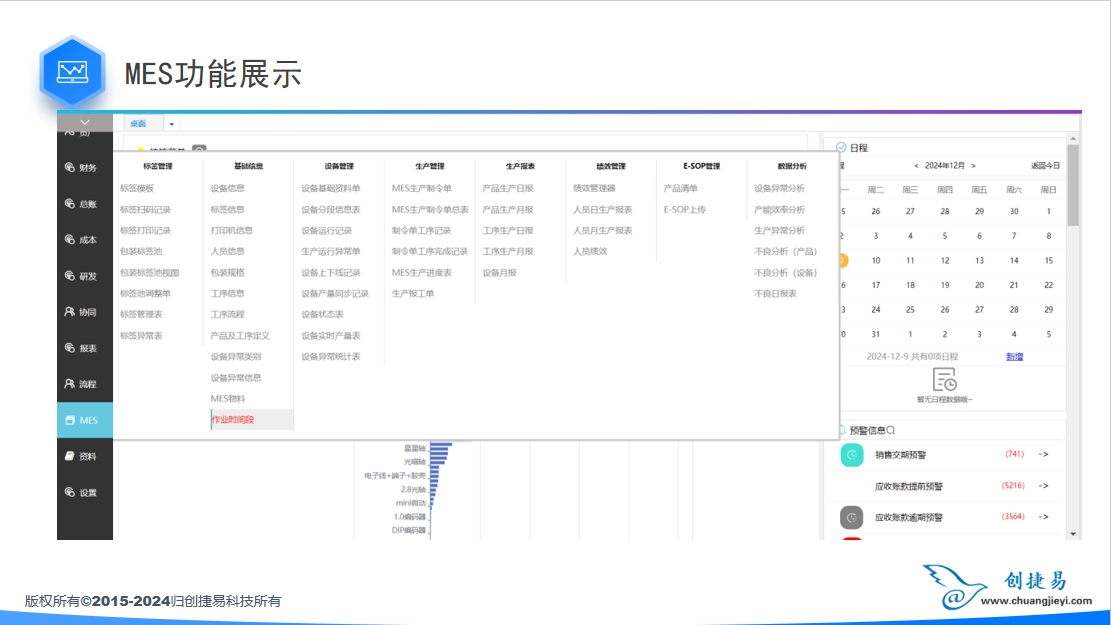Screen dimensions: 1111x625
Task: Click 返回今日 in the calendar
Action: click(x=1045, y=166)
